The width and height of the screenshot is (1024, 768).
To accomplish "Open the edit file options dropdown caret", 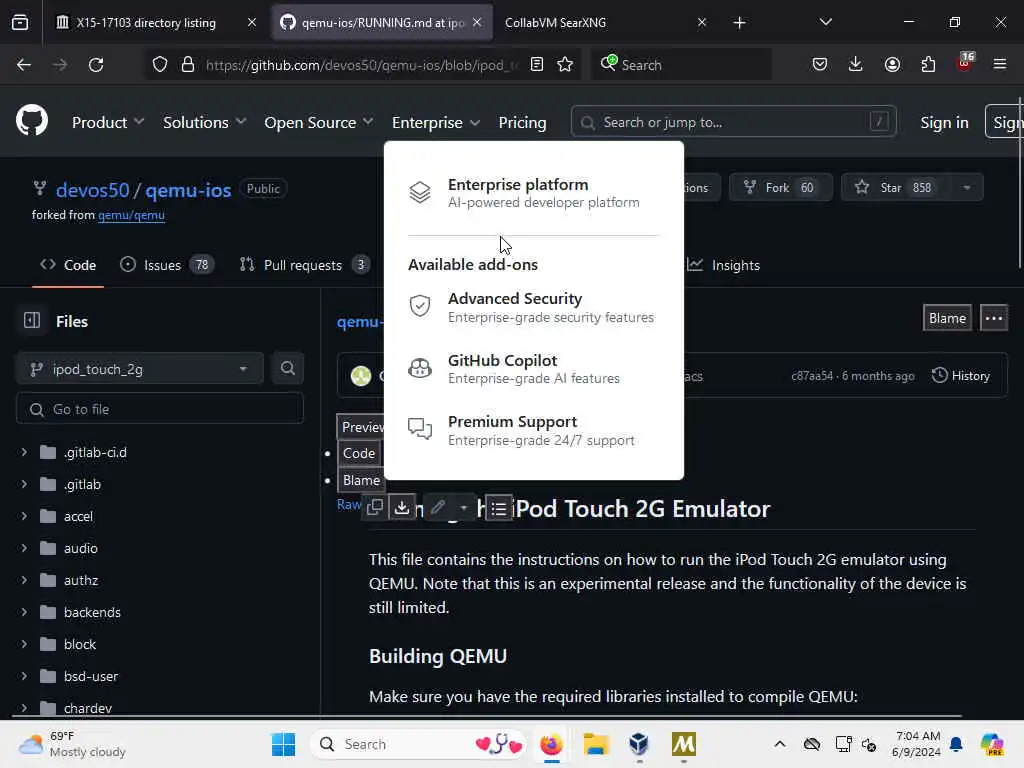I will tap(464, 507).
